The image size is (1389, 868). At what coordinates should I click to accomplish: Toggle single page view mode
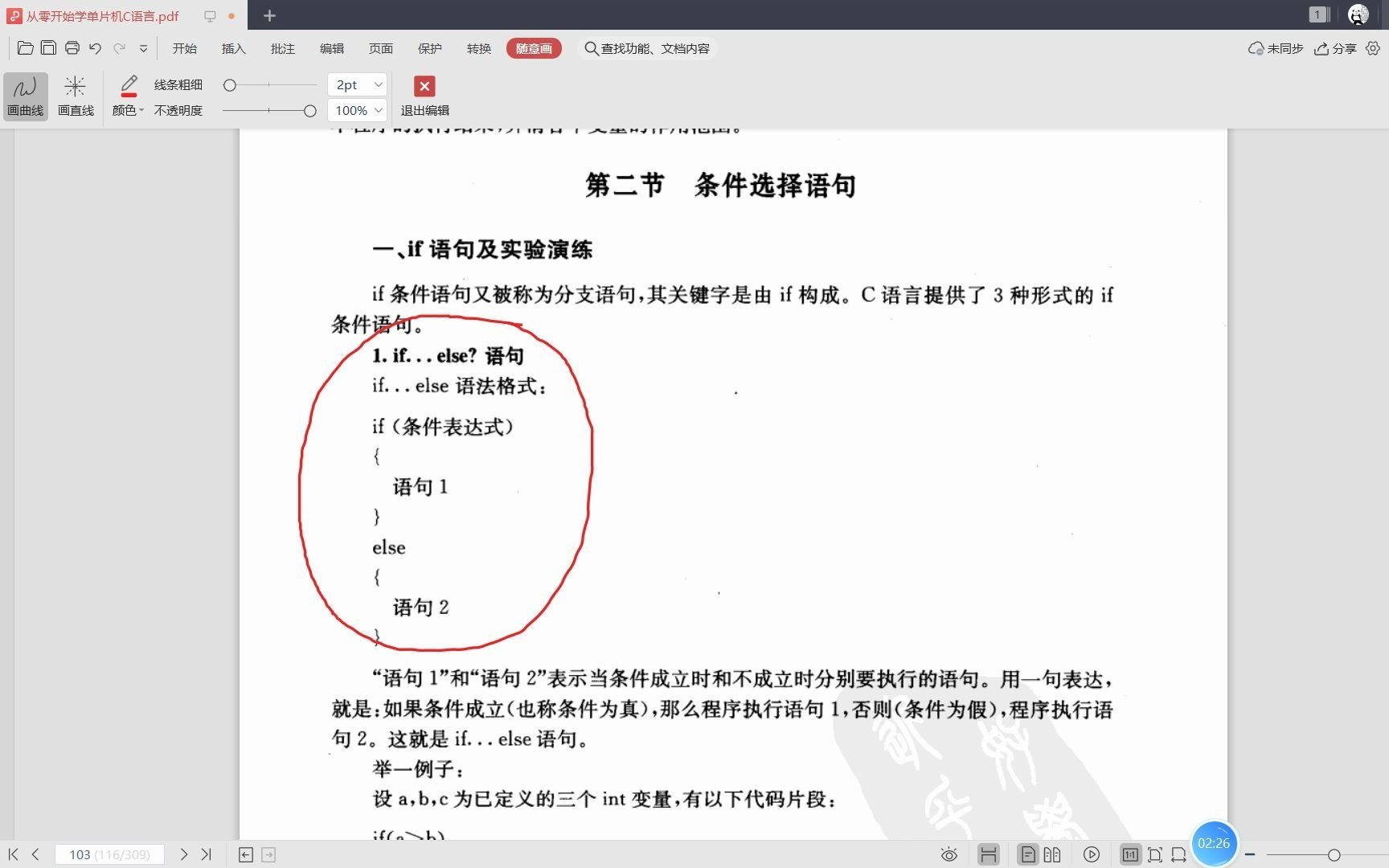[x=1026, y=854]
